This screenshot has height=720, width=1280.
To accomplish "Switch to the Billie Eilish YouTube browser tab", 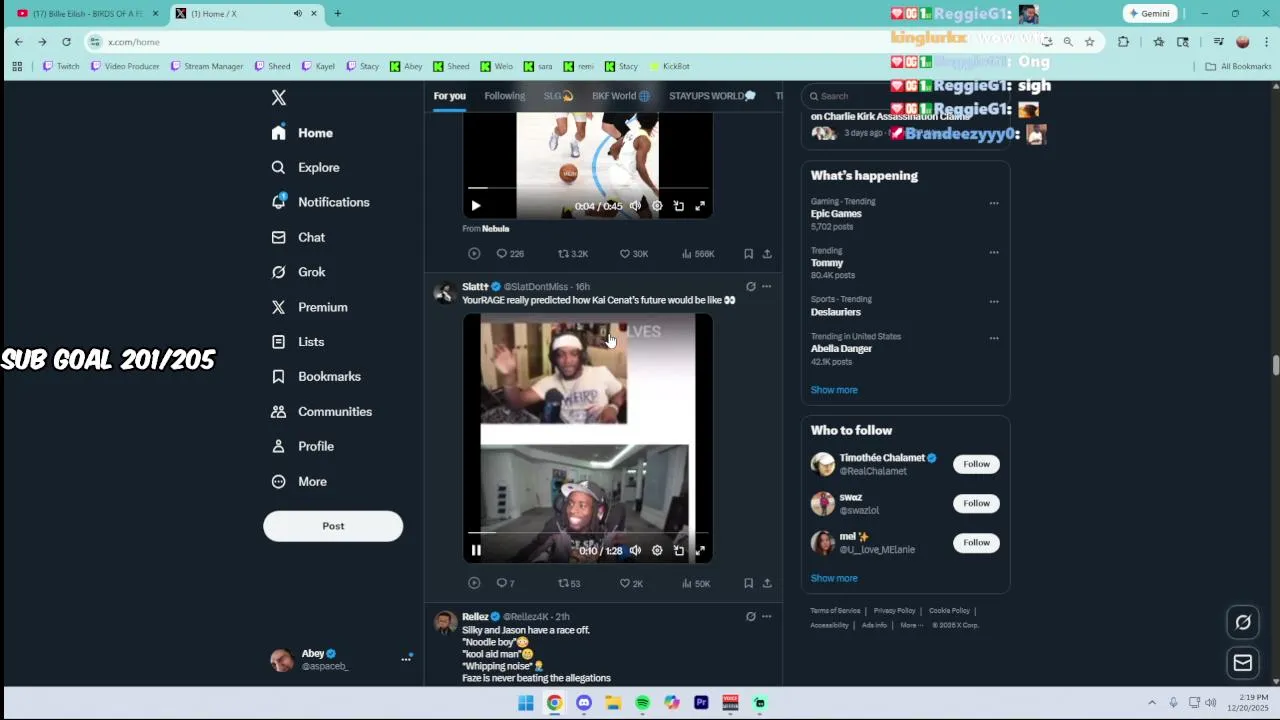I will click(85, 13).
